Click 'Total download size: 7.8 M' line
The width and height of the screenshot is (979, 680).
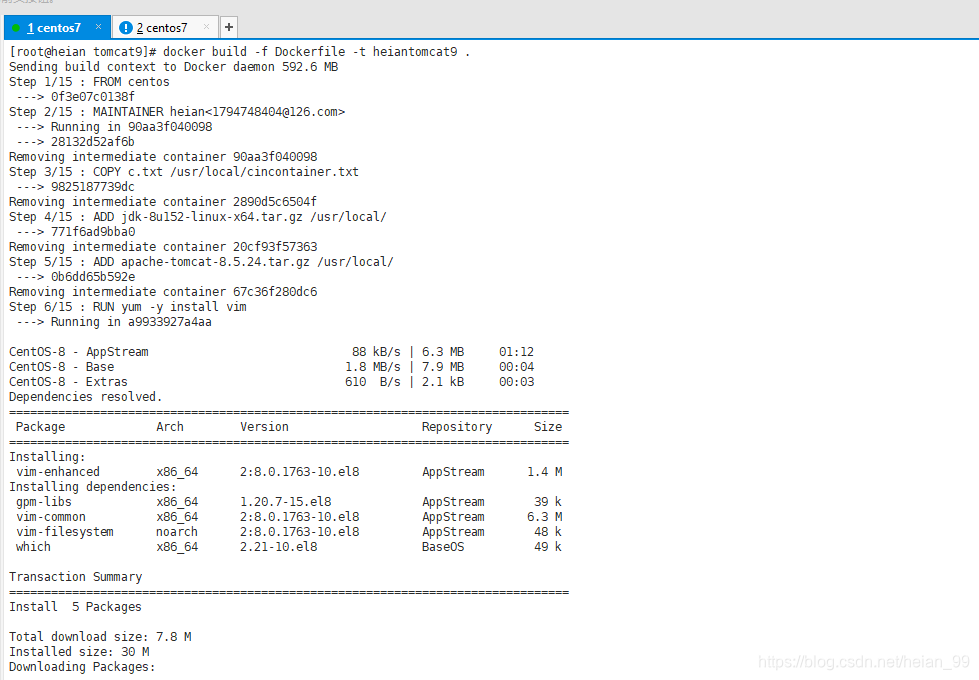pyautogui.click(x=100, y=636)
